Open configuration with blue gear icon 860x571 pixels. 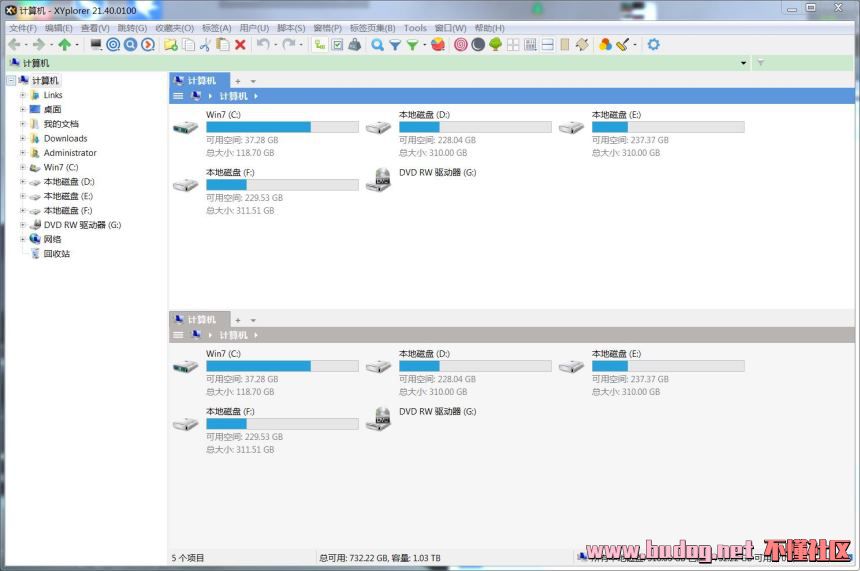coord(653,44)
